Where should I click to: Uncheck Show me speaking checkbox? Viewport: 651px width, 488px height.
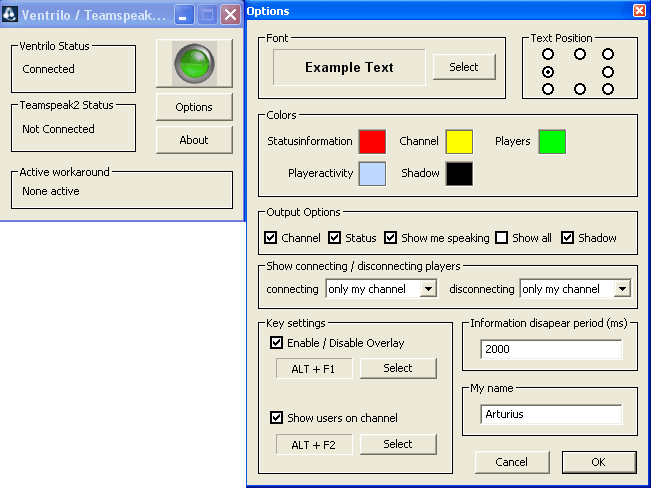pos(391,238)
